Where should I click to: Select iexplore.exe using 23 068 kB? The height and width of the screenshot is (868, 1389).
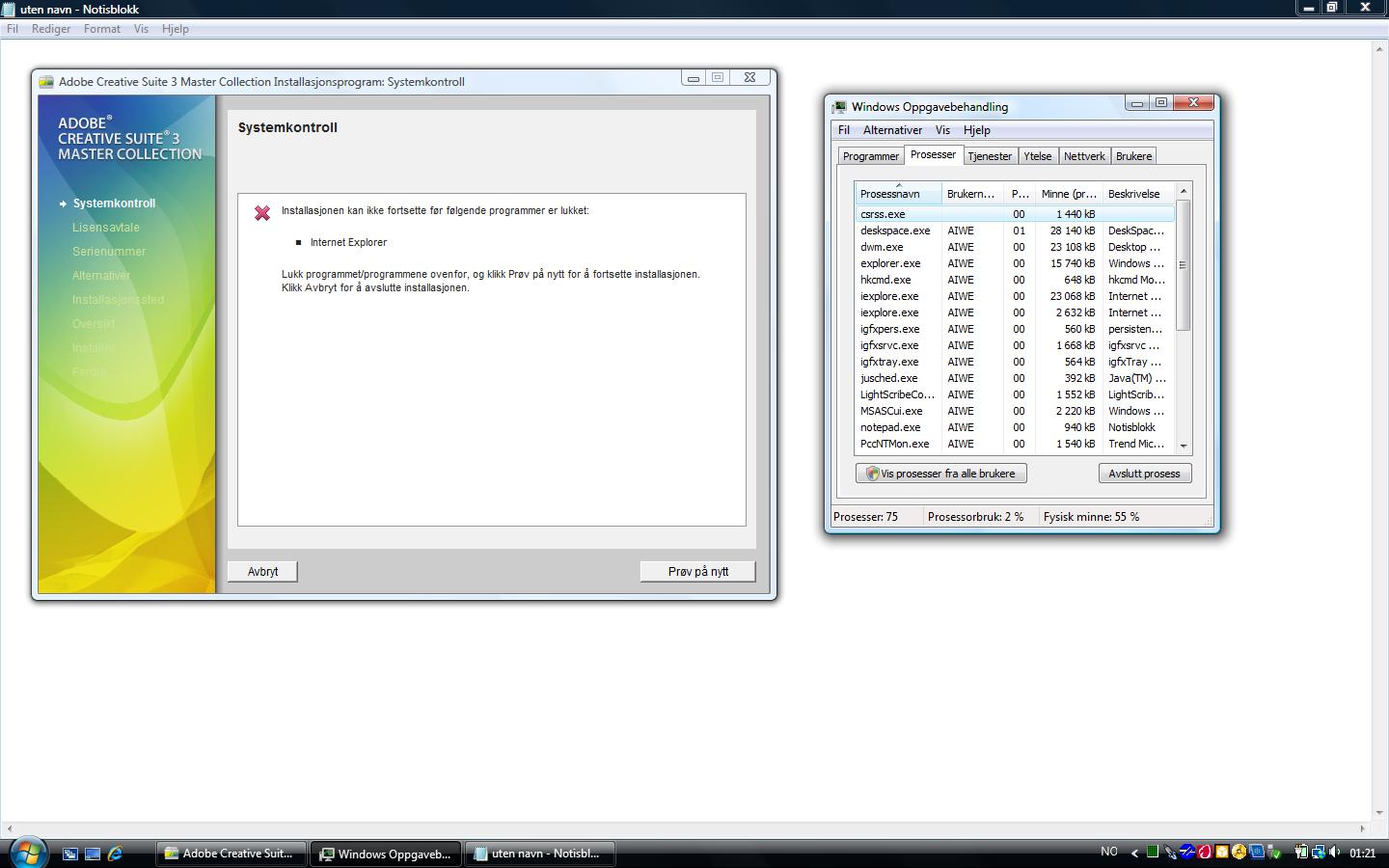point(1015,296)
